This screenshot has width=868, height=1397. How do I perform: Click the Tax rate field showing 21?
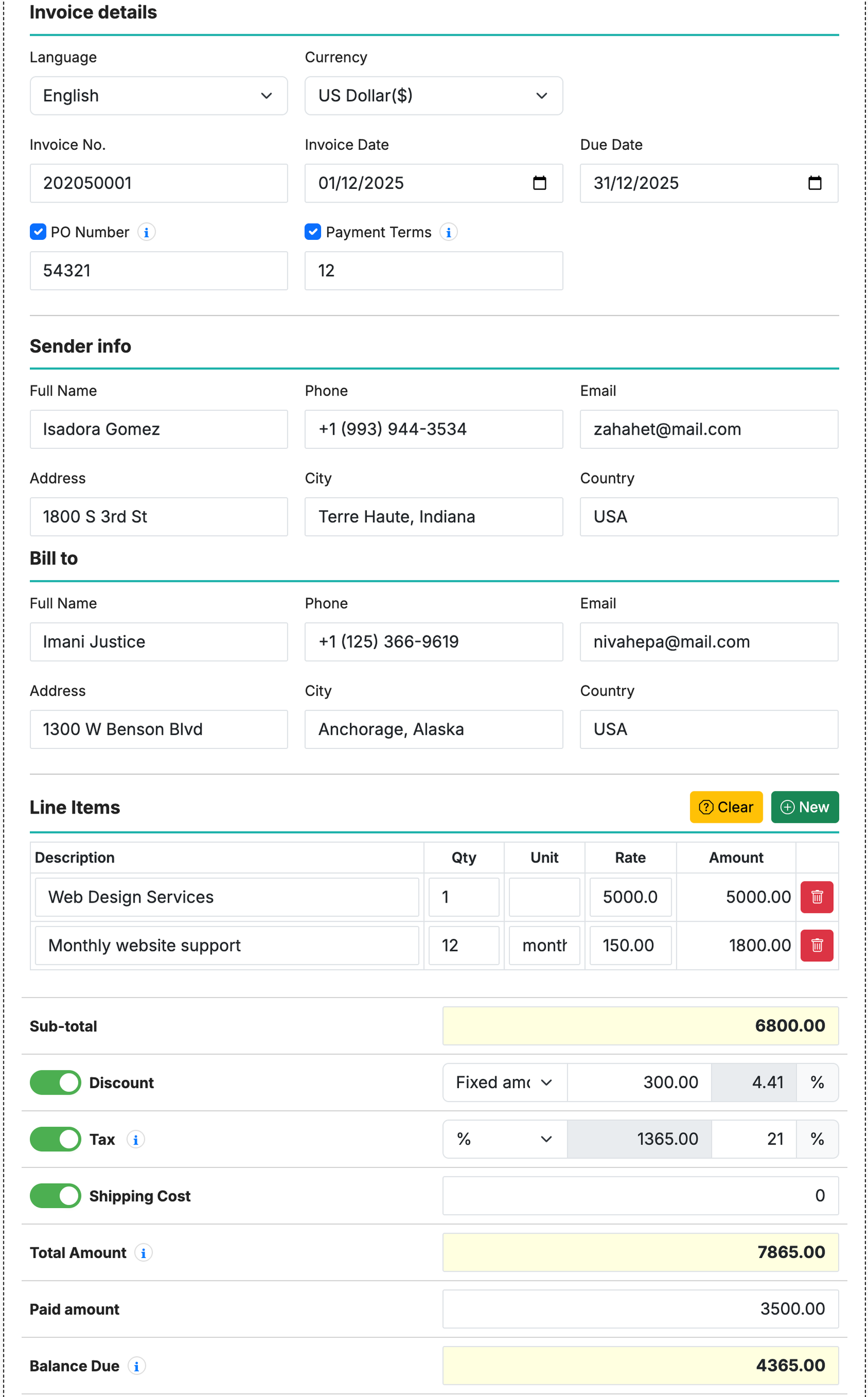(x=754, y=1139)
